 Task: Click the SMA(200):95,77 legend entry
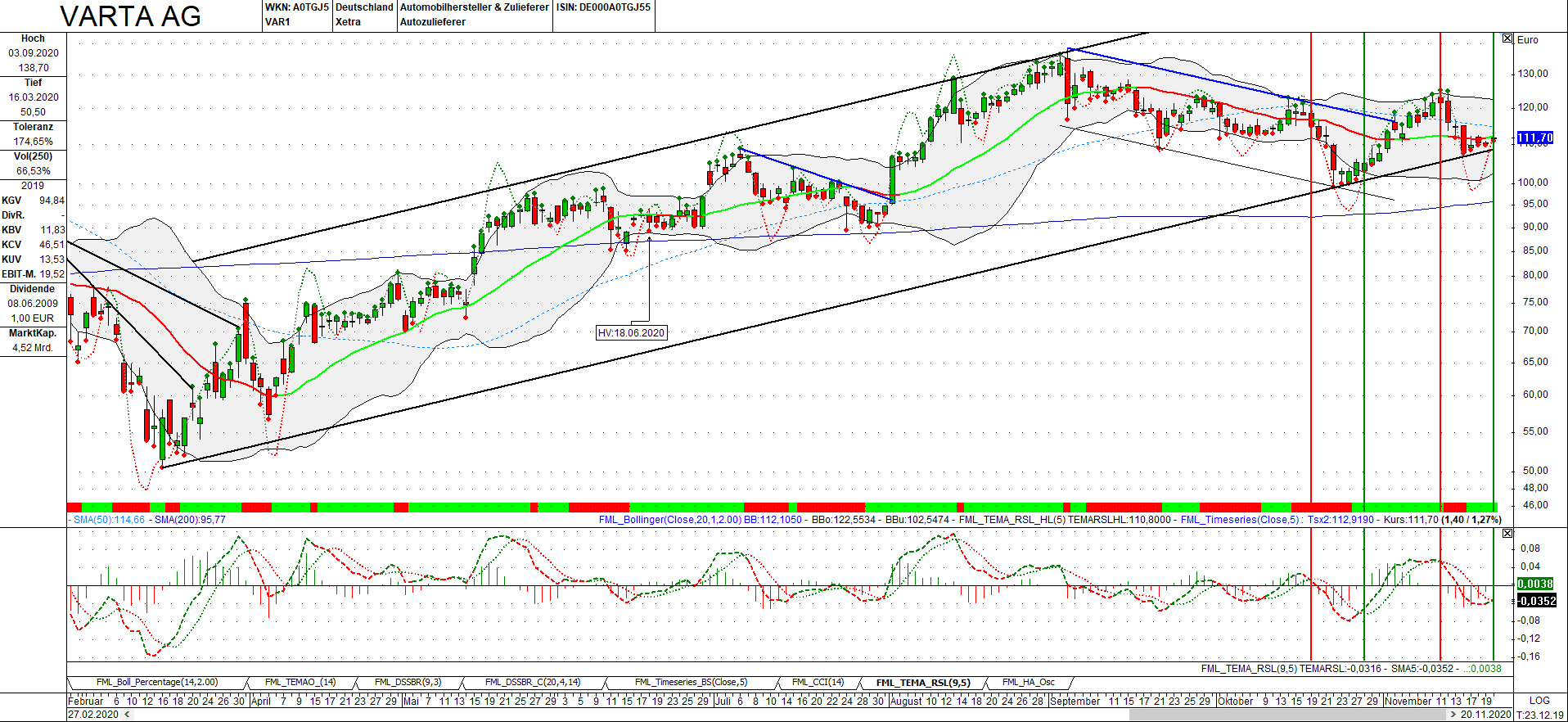[x=190, y=520]
